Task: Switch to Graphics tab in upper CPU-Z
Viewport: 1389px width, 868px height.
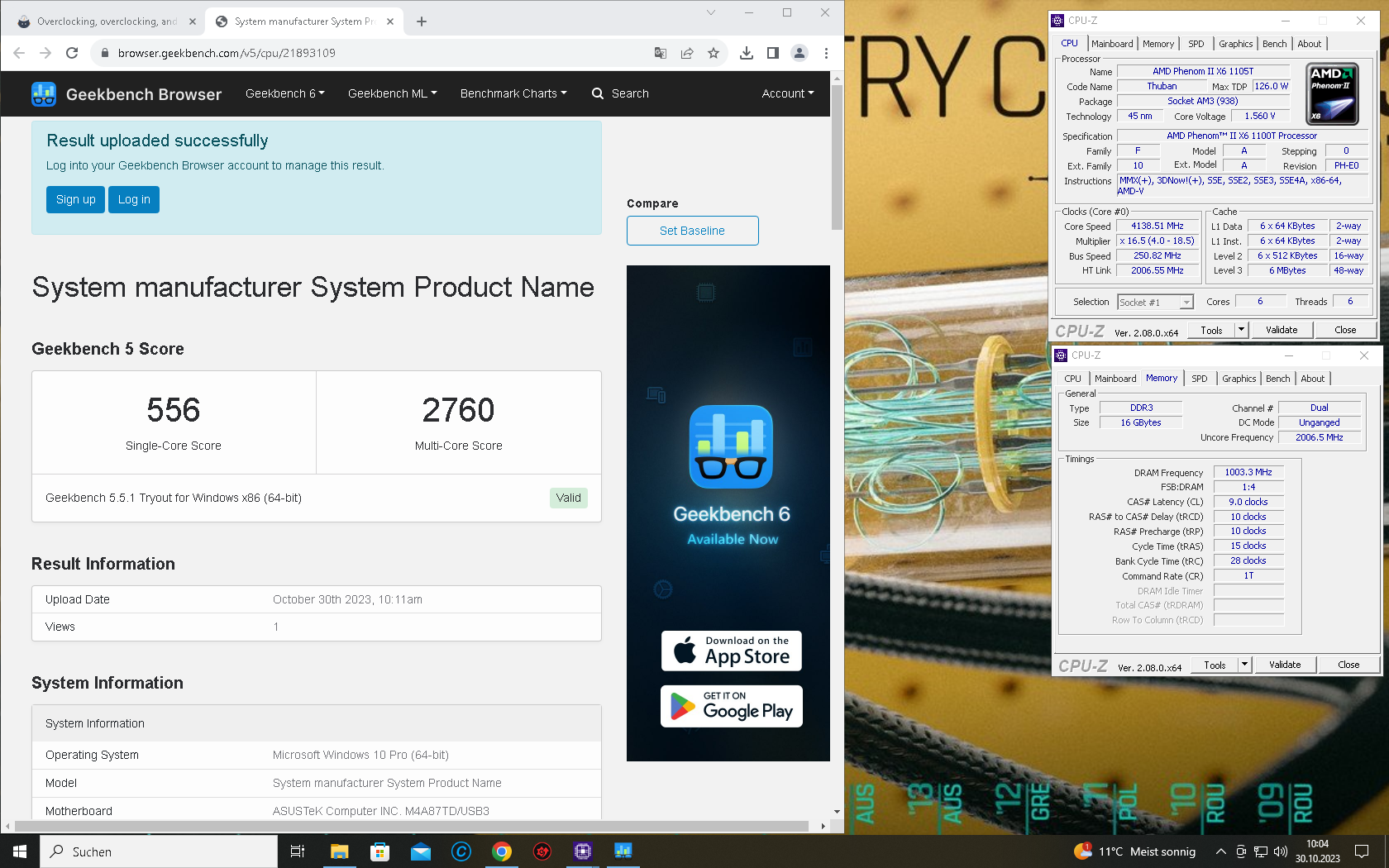Action: (x=1236, y=44)
